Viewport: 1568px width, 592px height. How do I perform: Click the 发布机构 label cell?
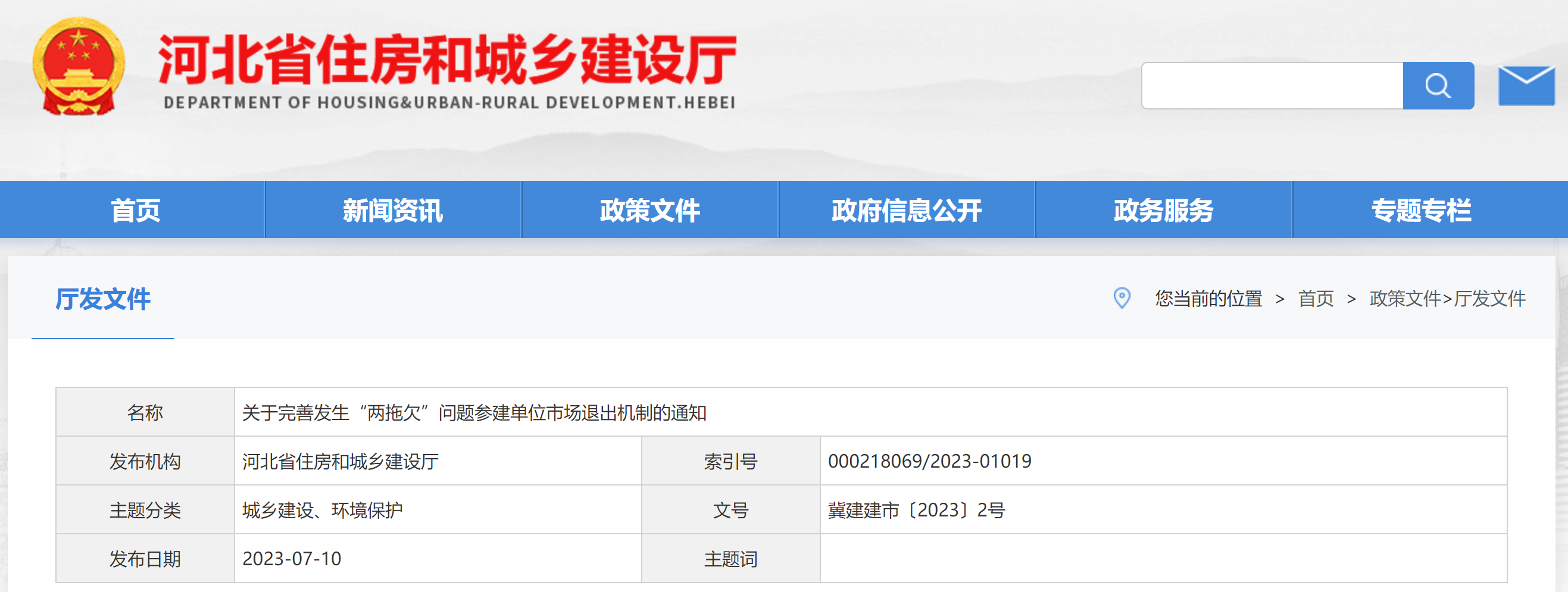pyautogui.click(x=145, y=461)
